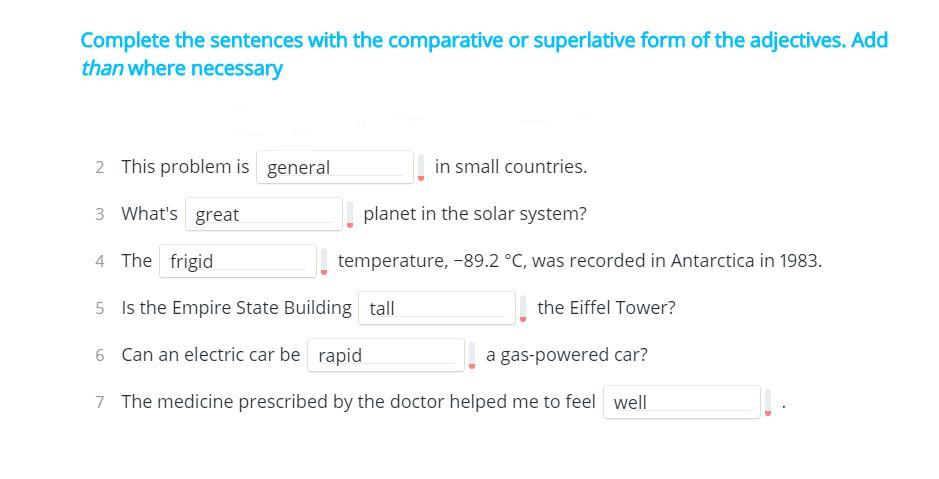This screenshot has width=939, height=479.
Task: Click the "tall" answer field in sentence 5
Action: click(437, 308)
